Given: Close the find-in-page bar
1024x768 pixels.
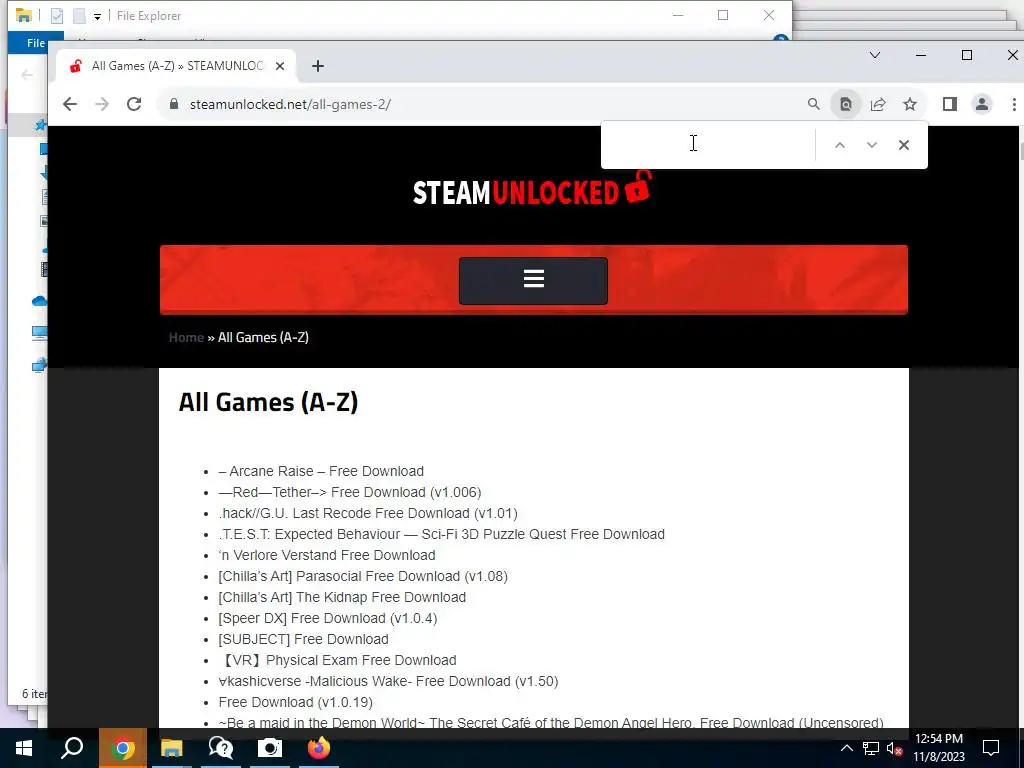Looking at the screenshot, I should (x=904, y=145).
